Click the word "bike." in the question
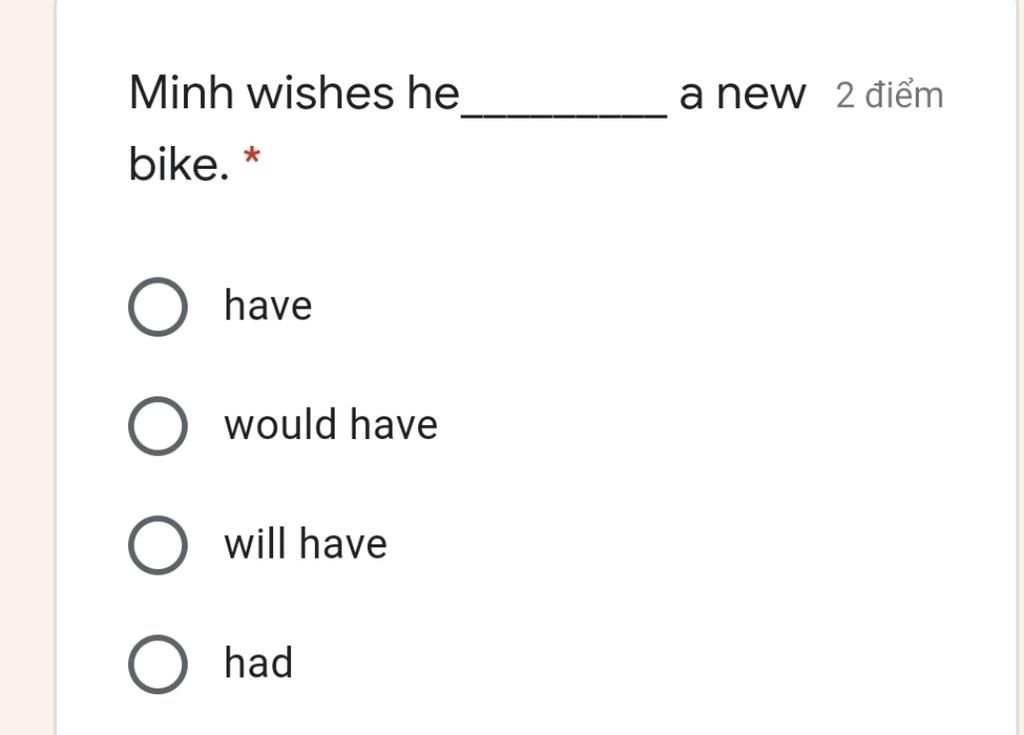Viewport: 1024px width, 735px height. click(x=179, y=163)
